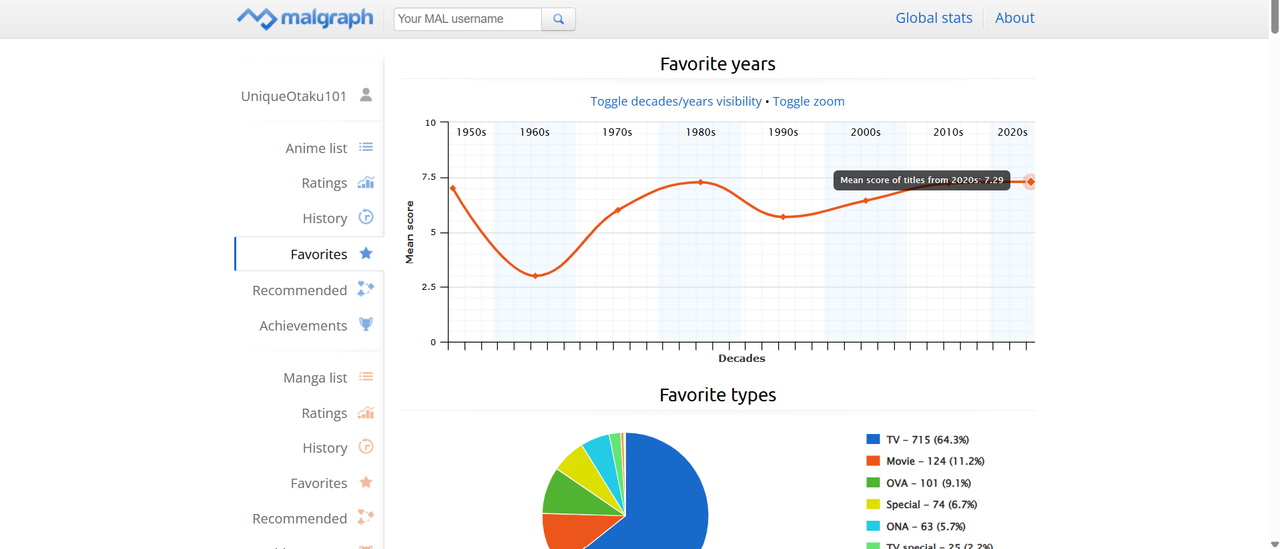Toggle decades/years visibility on the chart
1280x549 pixels.
[x=676, y=101]
